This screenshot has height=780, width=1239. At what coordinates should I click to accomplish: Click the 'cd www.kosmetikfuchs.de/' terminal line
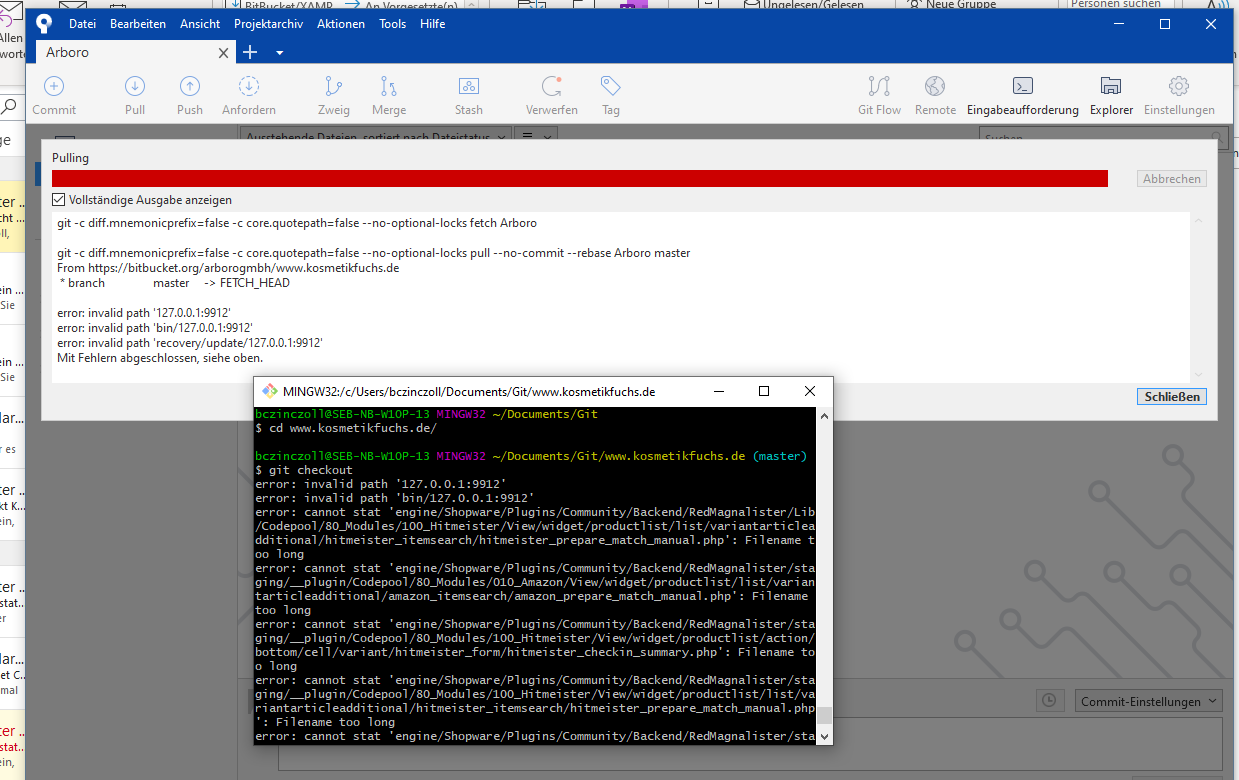(x=346, y=428)
